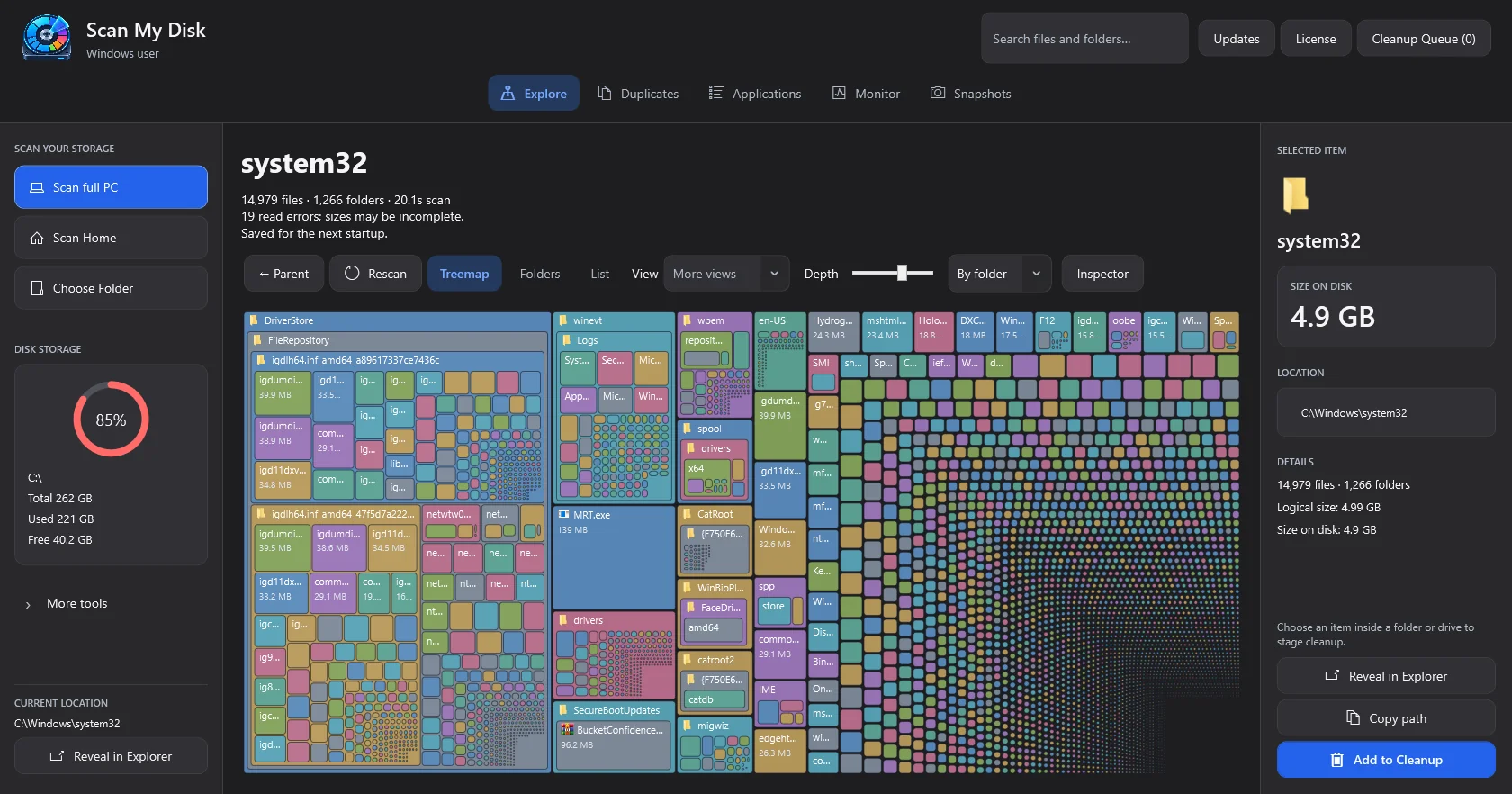1512x794 pixels.
Task: Select the Hydrog... 24.3 MB treemap tile
Action: pos(833,331)
